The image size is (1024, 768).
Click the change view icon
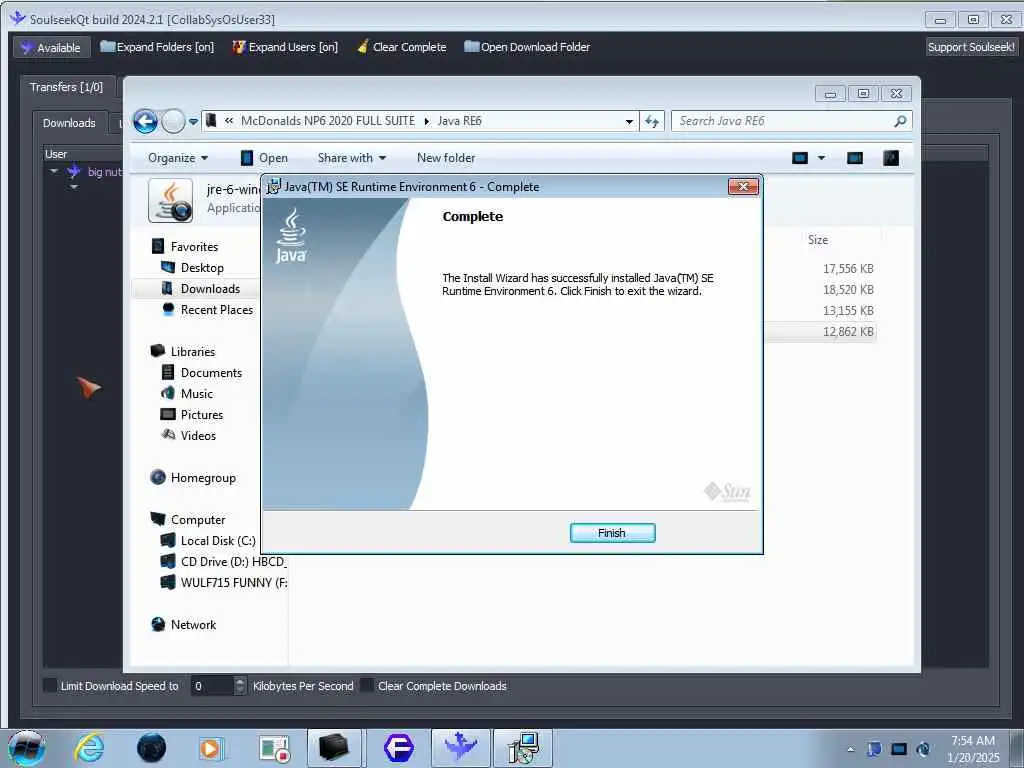[x=800, y=158]
